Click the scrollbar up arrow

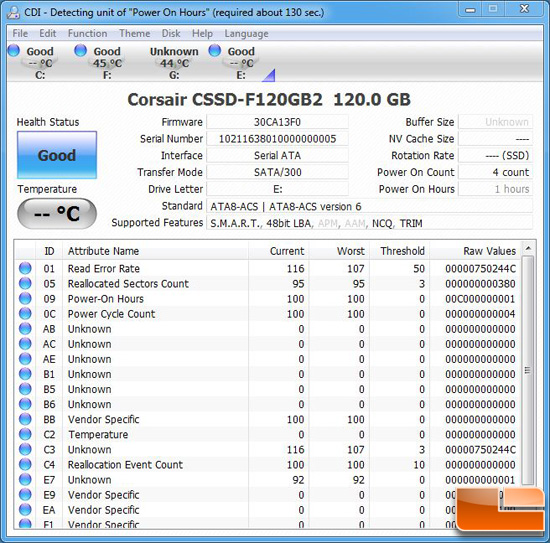click(528, 249)
